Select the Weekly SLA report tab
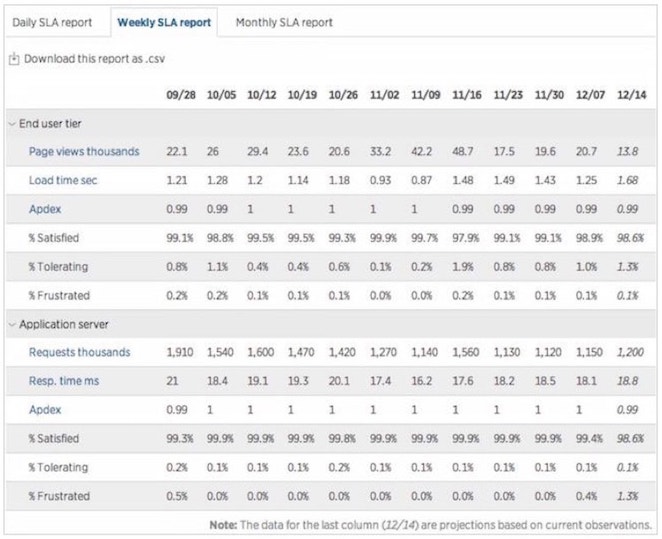The height and width of the screenshot is (539, 662). 164,22
